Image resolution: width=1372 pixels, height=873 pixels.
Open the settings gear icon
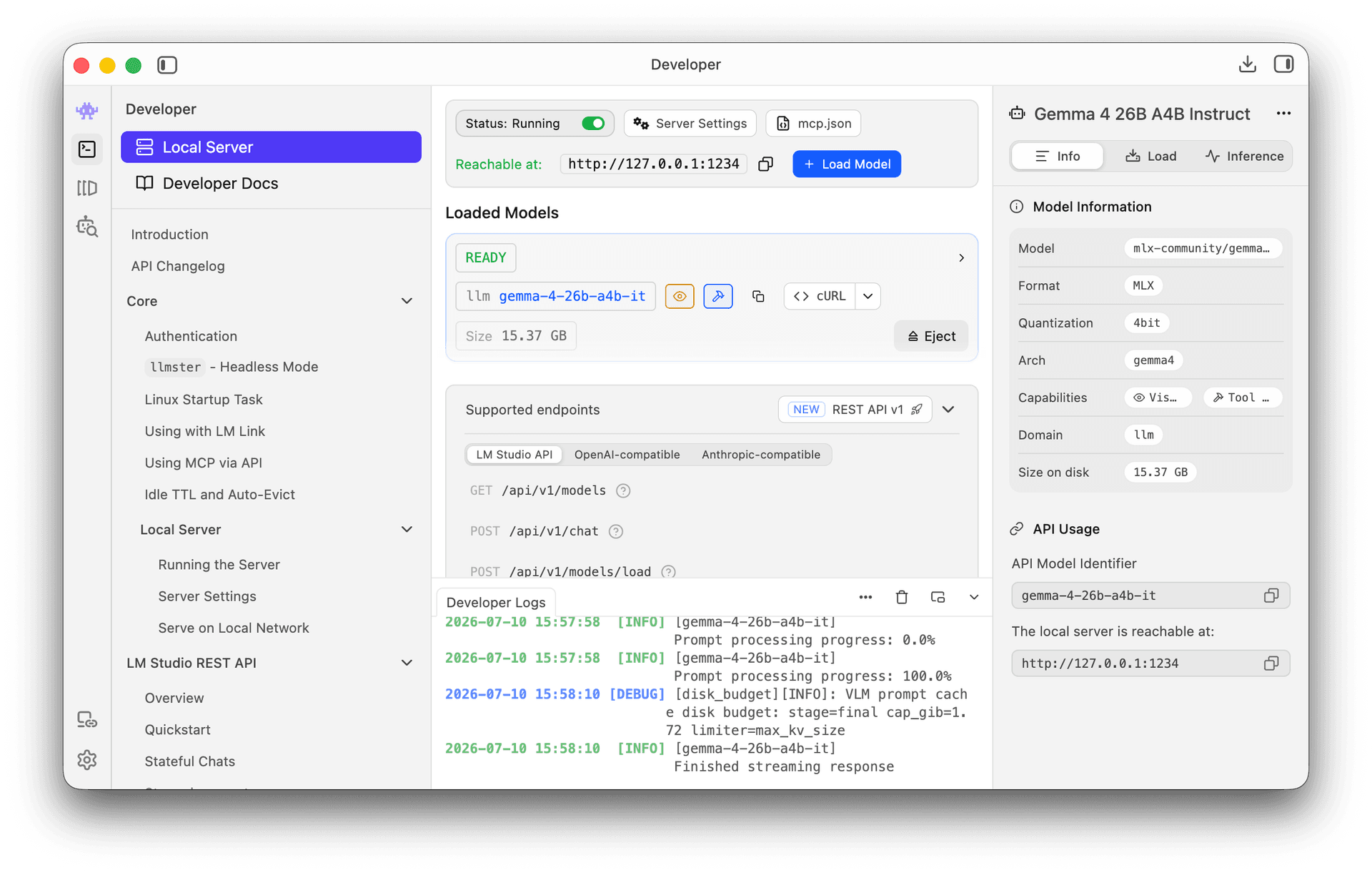point(87,759)
